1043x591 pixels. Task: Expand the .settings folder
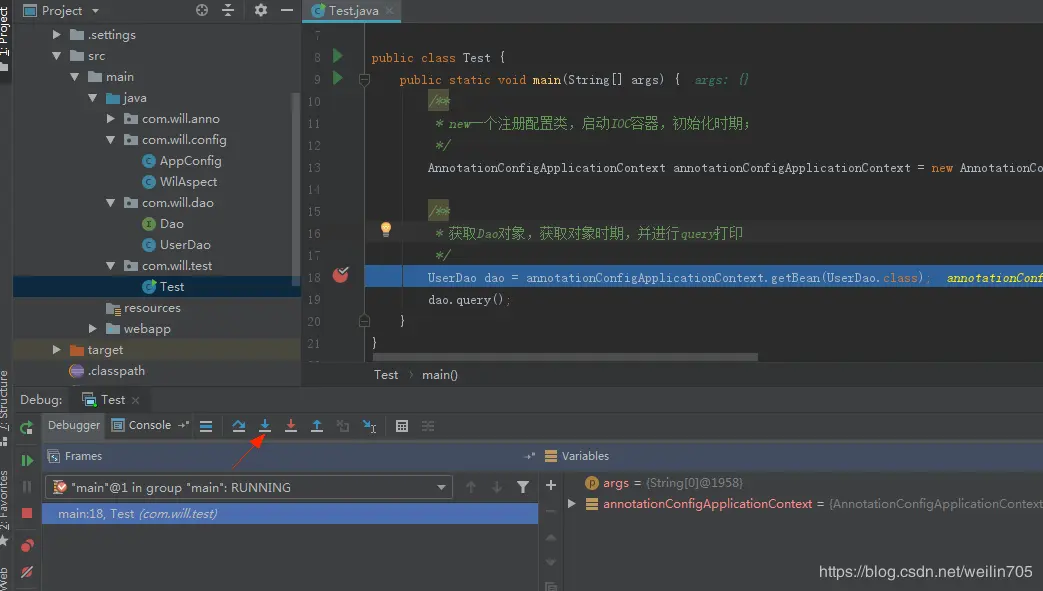click(57, 35)
